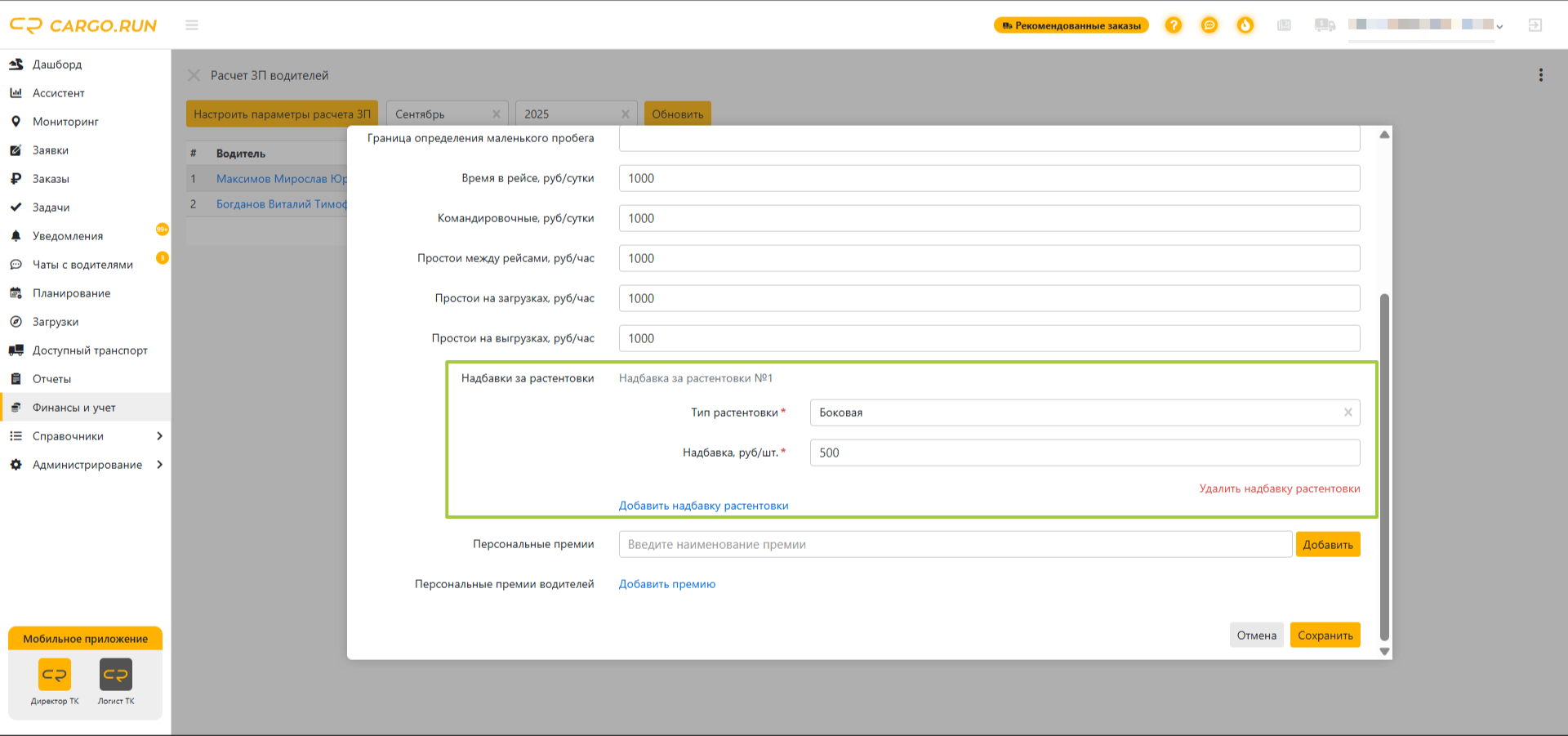
Task: Clear the Боковая tent type selection
Action: [x=1348, y=413]
